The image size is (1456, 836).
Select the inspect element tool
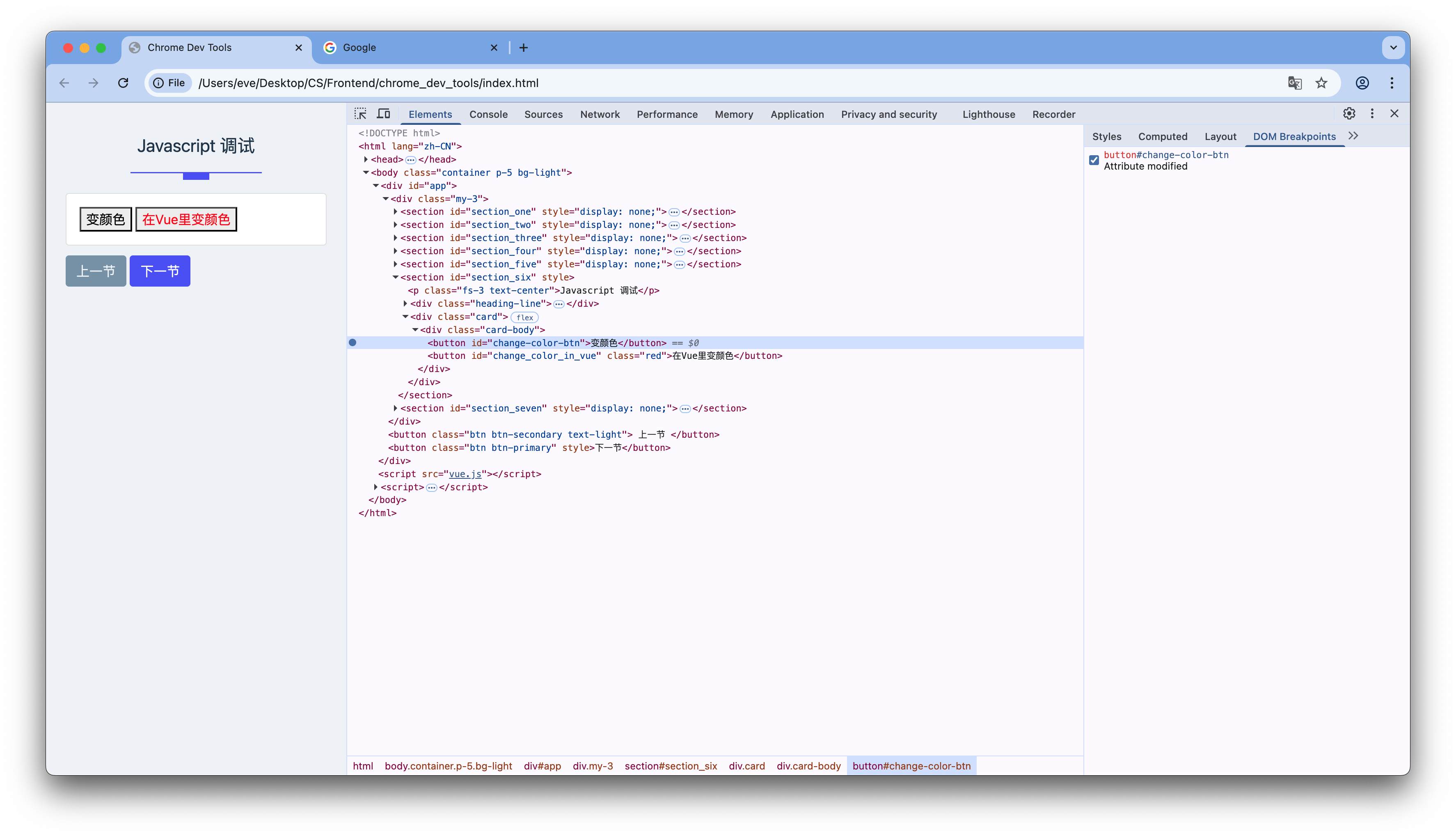pos(360,113)
